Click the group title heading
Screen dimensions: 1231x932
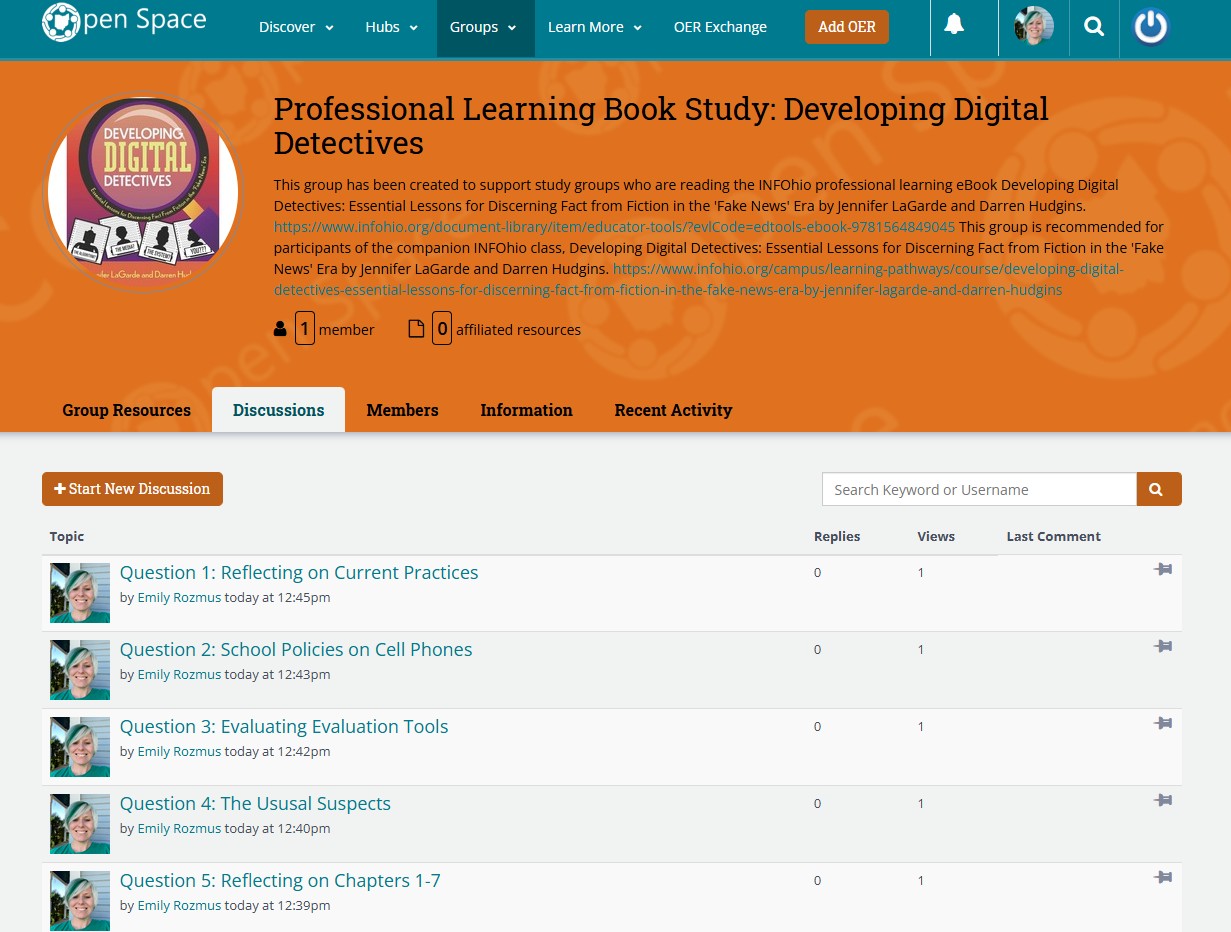pos(661,126)
